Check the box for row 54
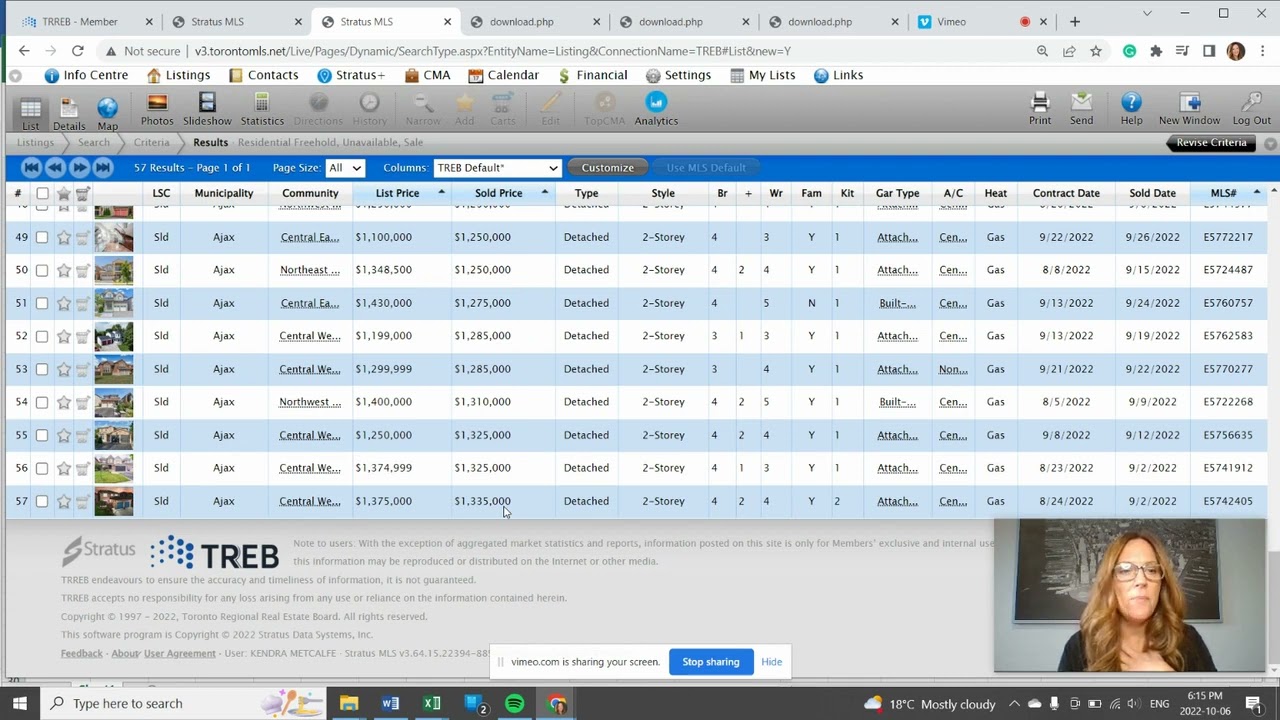This screenshot has height=720, width=1280. tap(42, 402)
